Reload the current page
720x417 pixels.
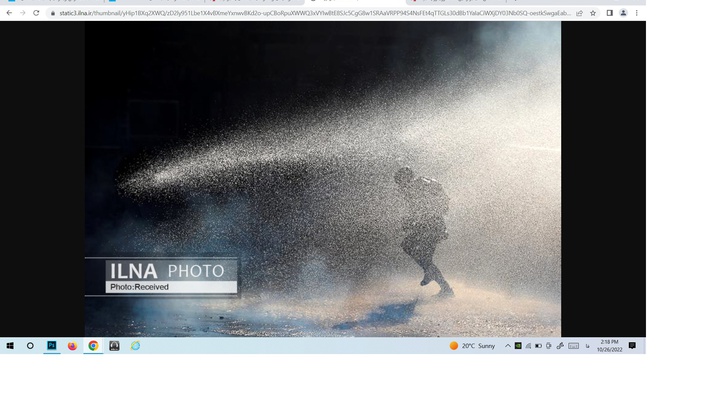click(x=36, y=13)
